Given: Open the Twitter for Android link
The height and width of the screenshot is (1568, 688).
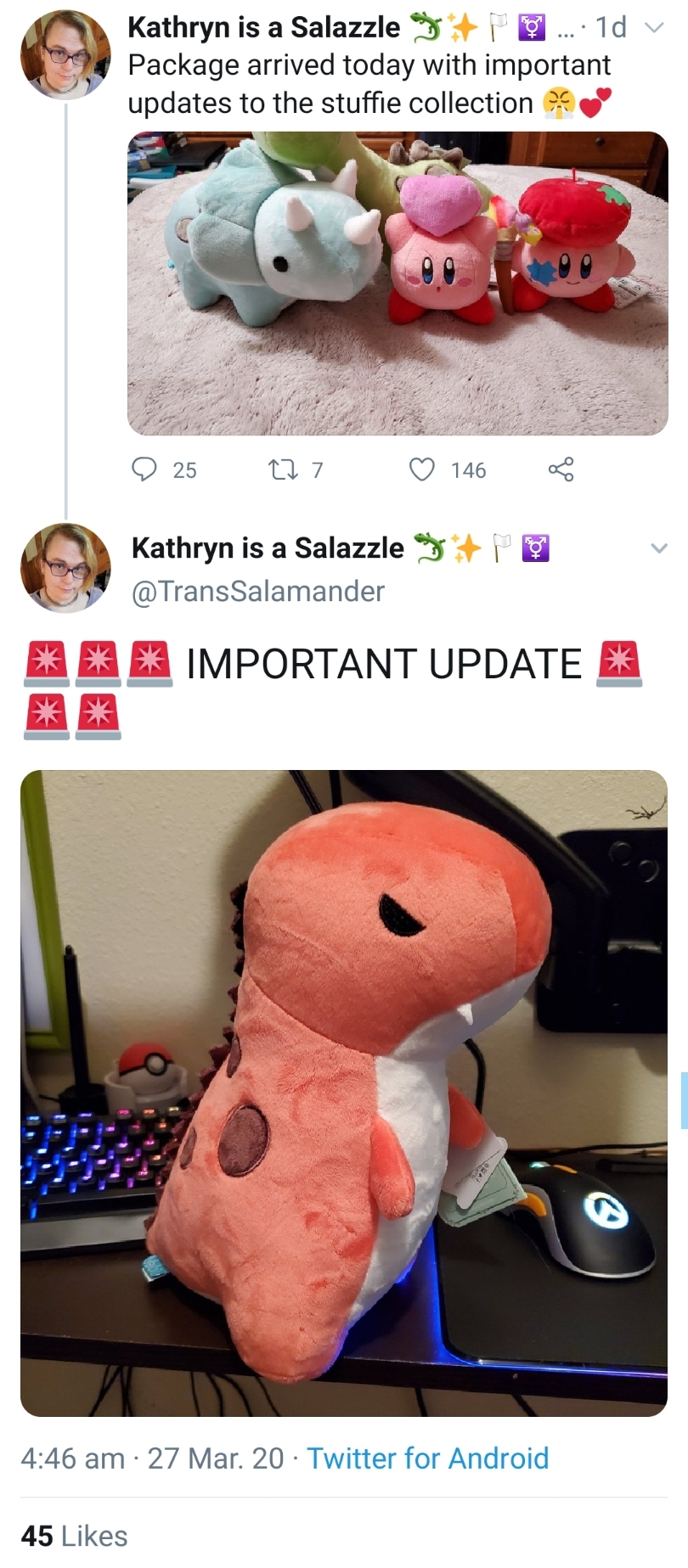Looking at the screenshot, I should pos(427,1458).
